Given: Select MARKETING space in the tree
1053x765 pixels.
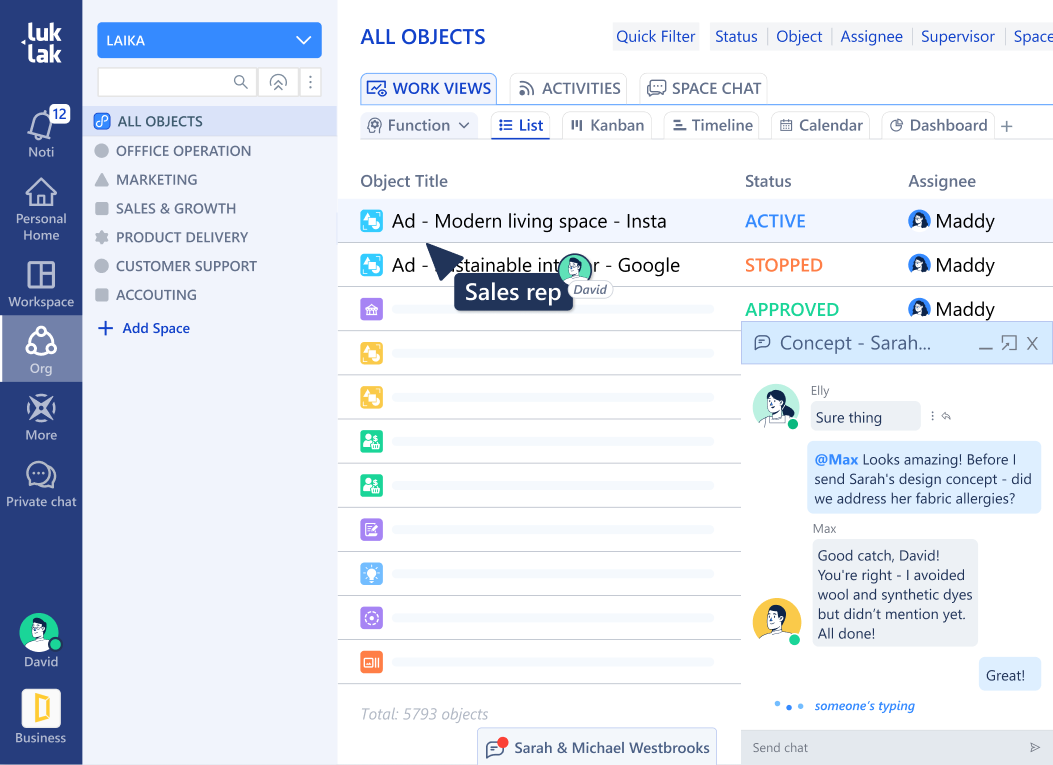Looking at the screenshot, I should pos(156,180).
